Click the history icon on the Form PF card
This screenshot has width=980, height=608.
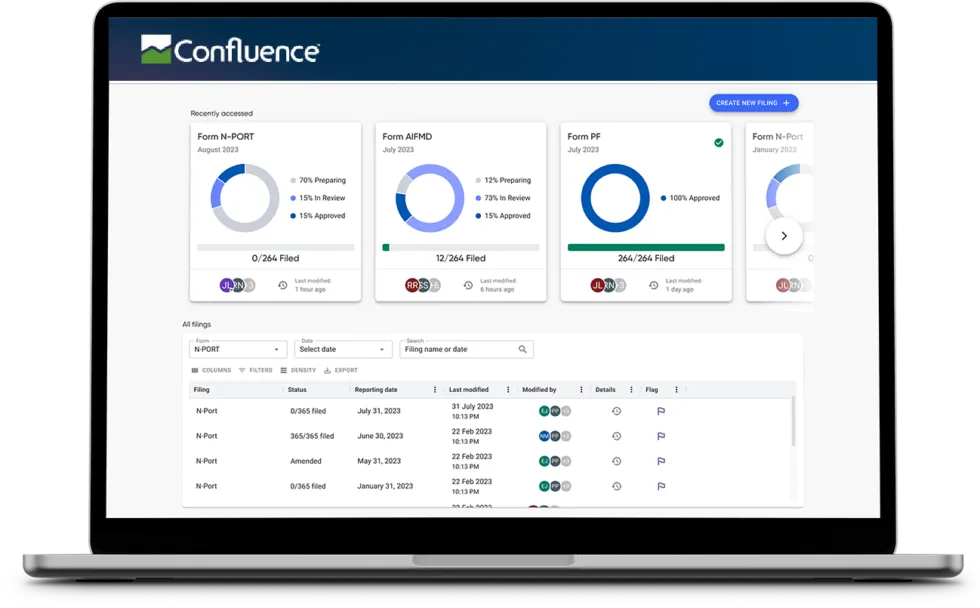(653, 286)
